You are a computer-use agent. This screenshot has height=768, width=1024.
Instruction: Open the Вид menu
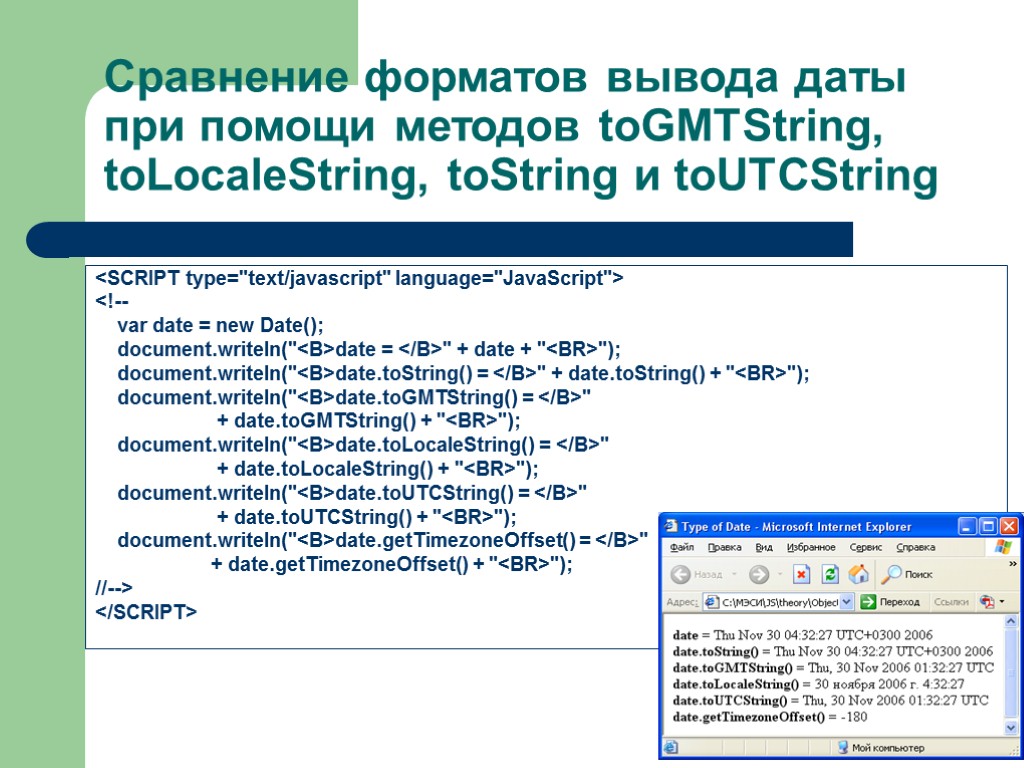tap(764, 547)
